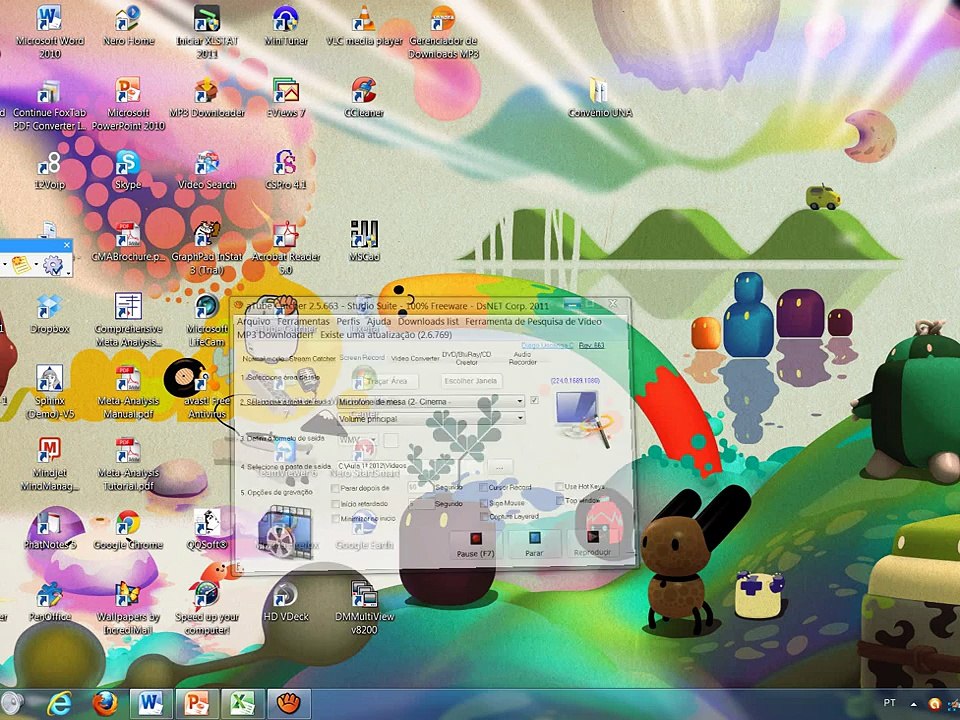This screenshot has height=720, width=960.
Task: Enable Cursor Record checkbox
Action: pyautogui.click(x=483, y=487)
